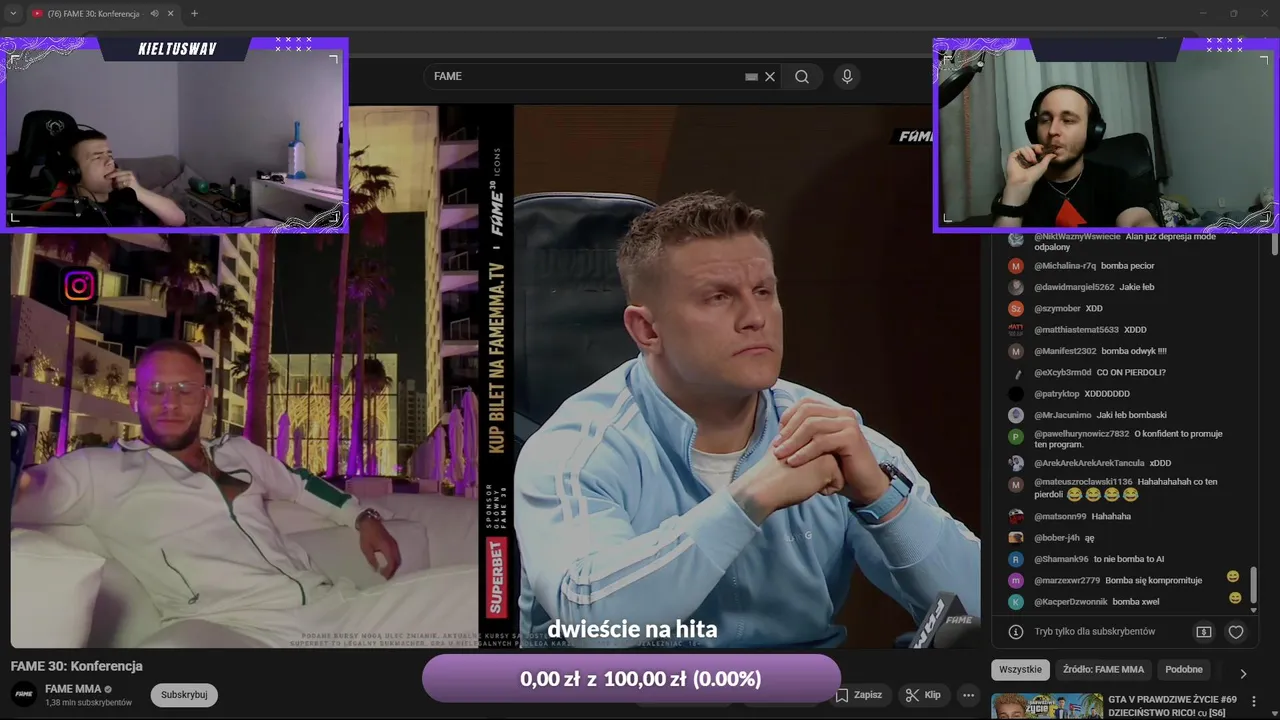This screenshot has height=720, width=1280.
Task: Open the three-dot more actions menu
Action: coord(968,695)
